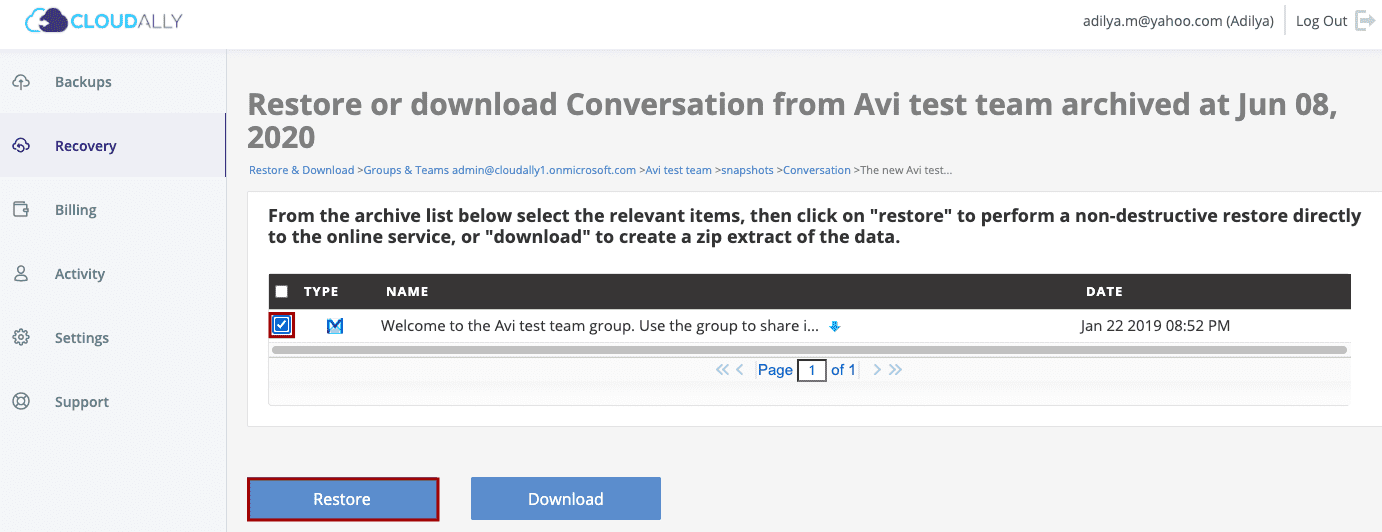1382x532 pixels.
Task: Click the Support lifebuoy icon
Action: pos(21,402)
